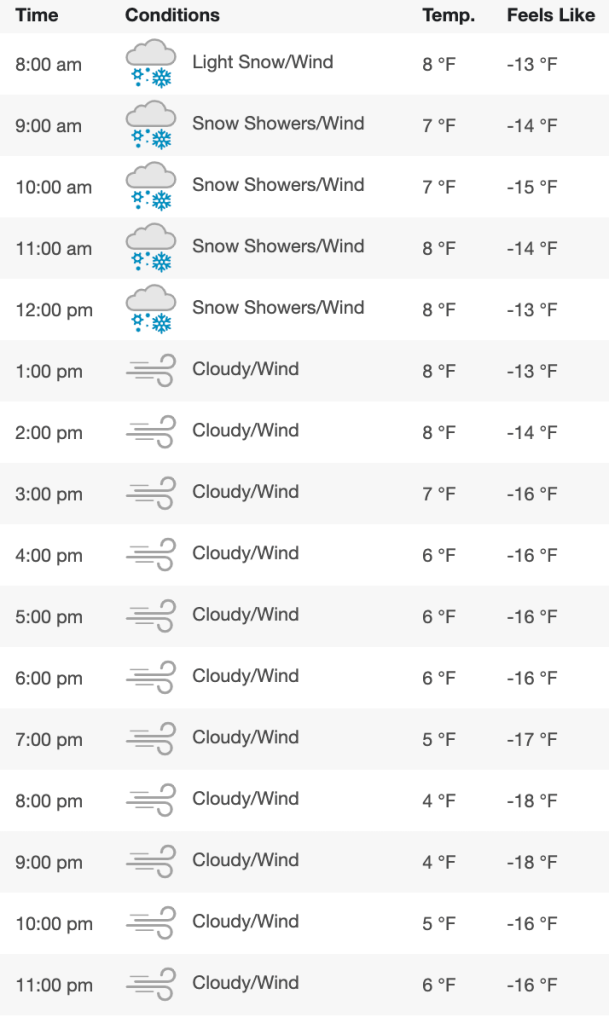Click the 8:00 am light snow icon
This screenshot has width=609, height=1023.
tap(151, 65)
